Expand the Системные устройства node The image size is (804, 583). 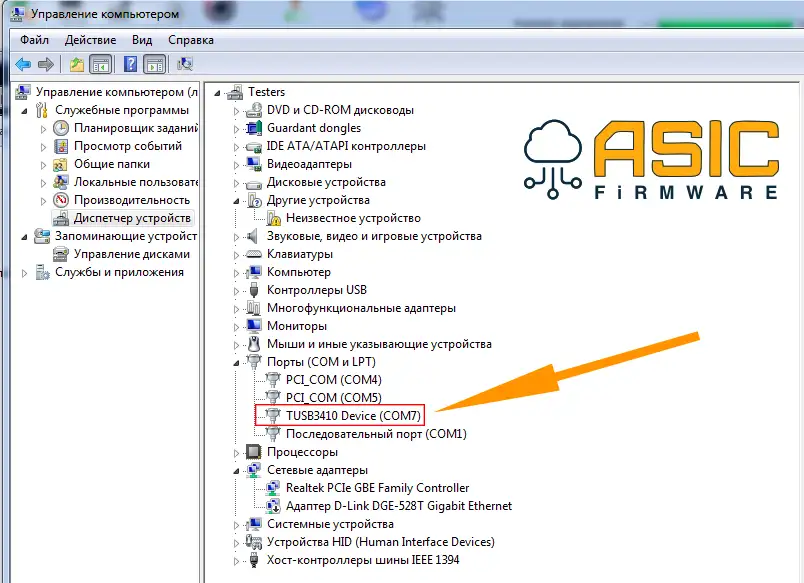[236, 525]
